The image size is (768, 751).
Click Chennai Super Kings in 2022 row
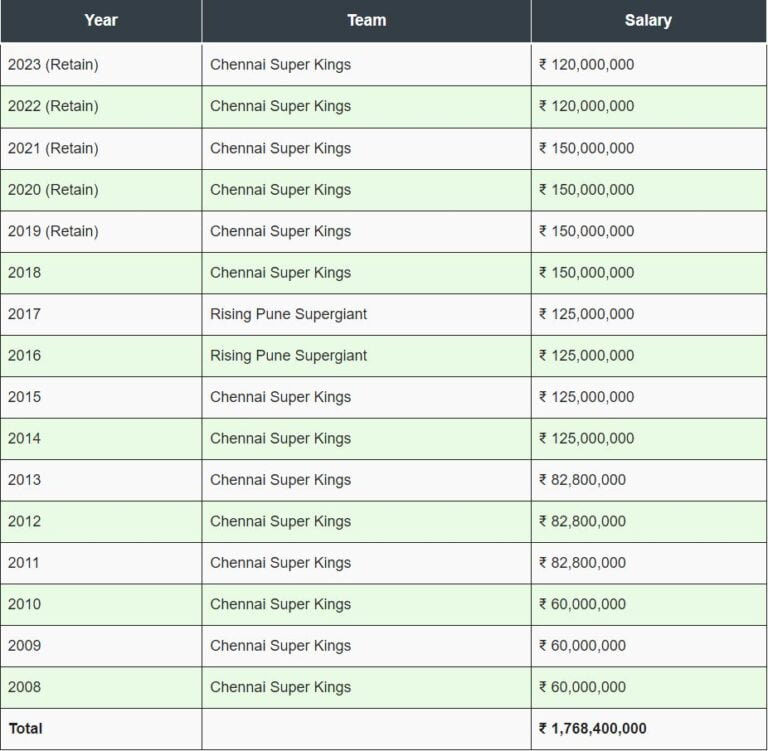coord(281,106)
